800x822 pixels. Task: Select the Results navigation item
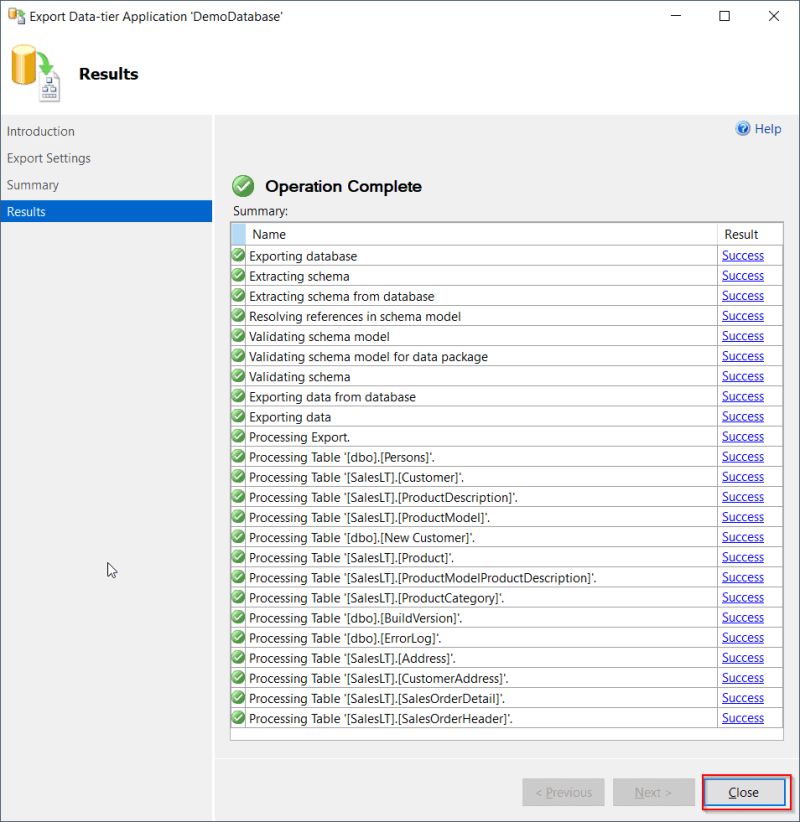point(32,211)
